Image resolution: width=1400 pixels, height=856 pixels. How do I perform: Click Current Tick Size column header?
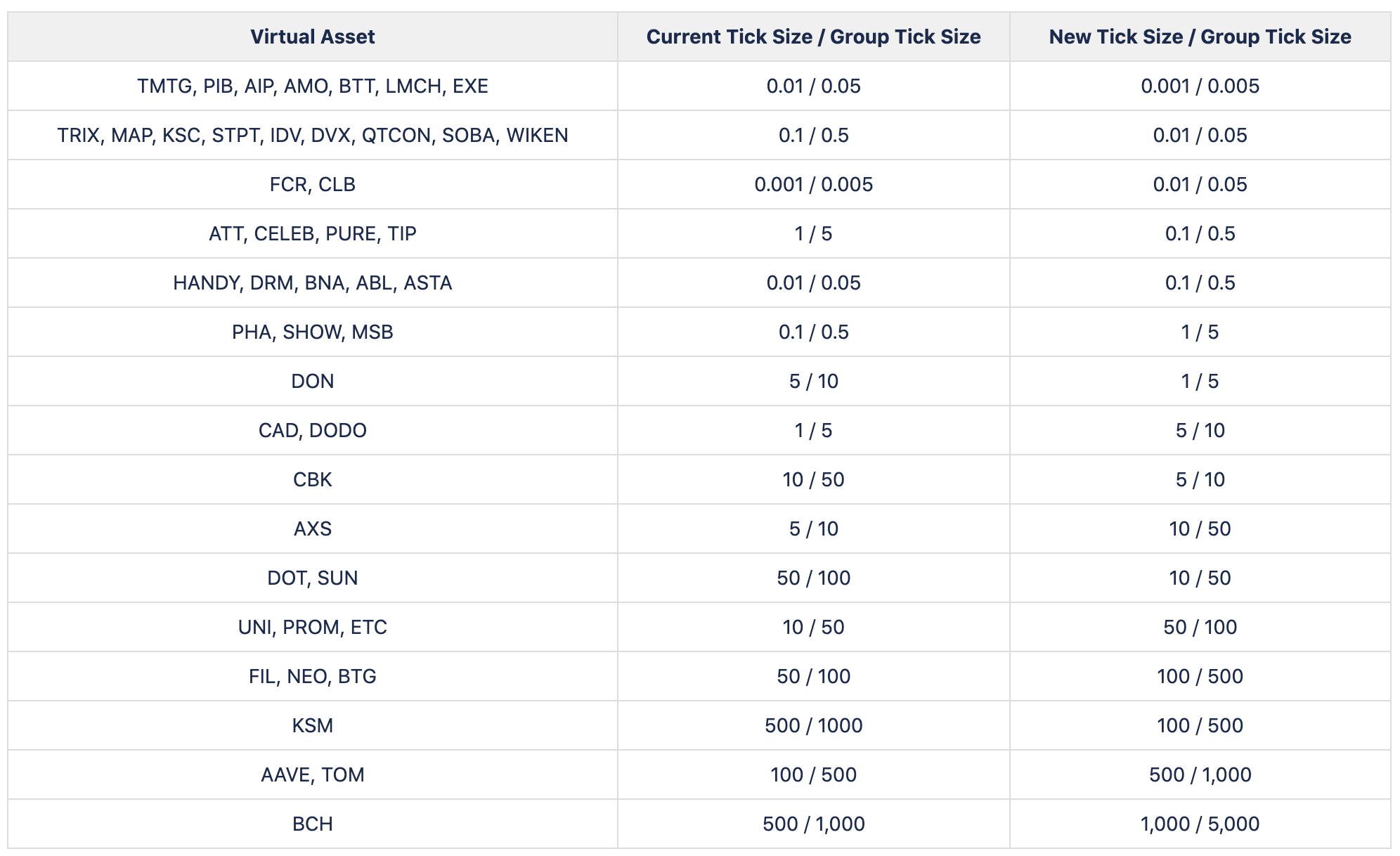pyautogui.click(x=813, y=37)
